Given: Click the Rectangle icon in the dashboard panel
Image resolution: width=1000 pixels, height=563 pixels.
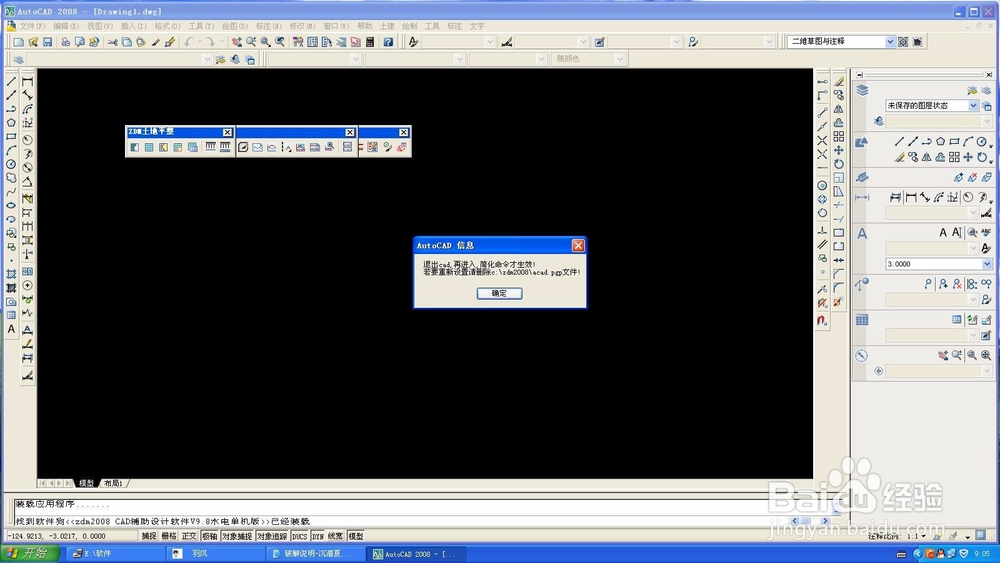Looking at the screenshot, I should click(x=954, y=142).
